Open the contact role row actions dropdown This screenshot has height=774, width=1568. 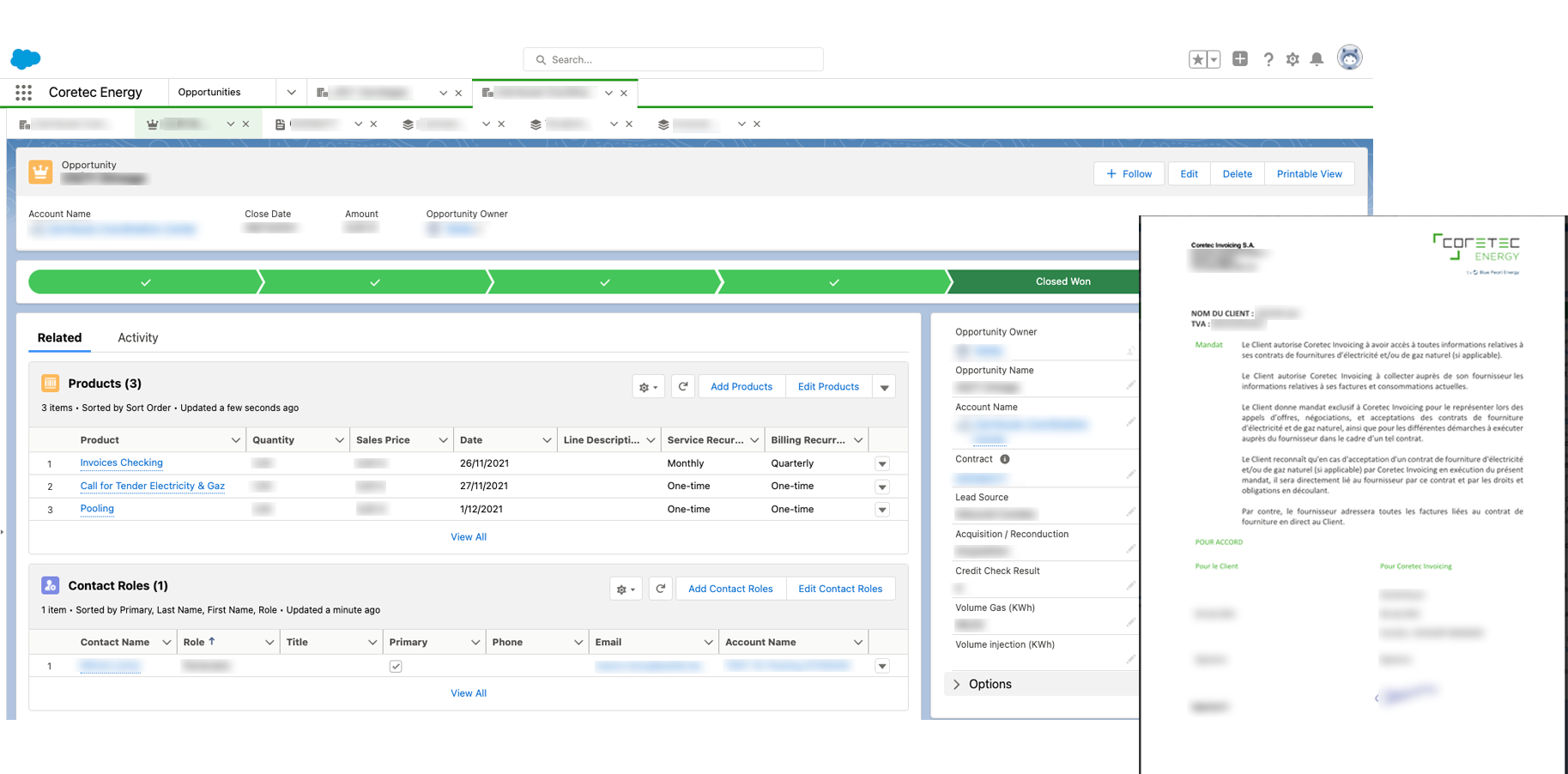pyautogui.click(x=881, y=666)
